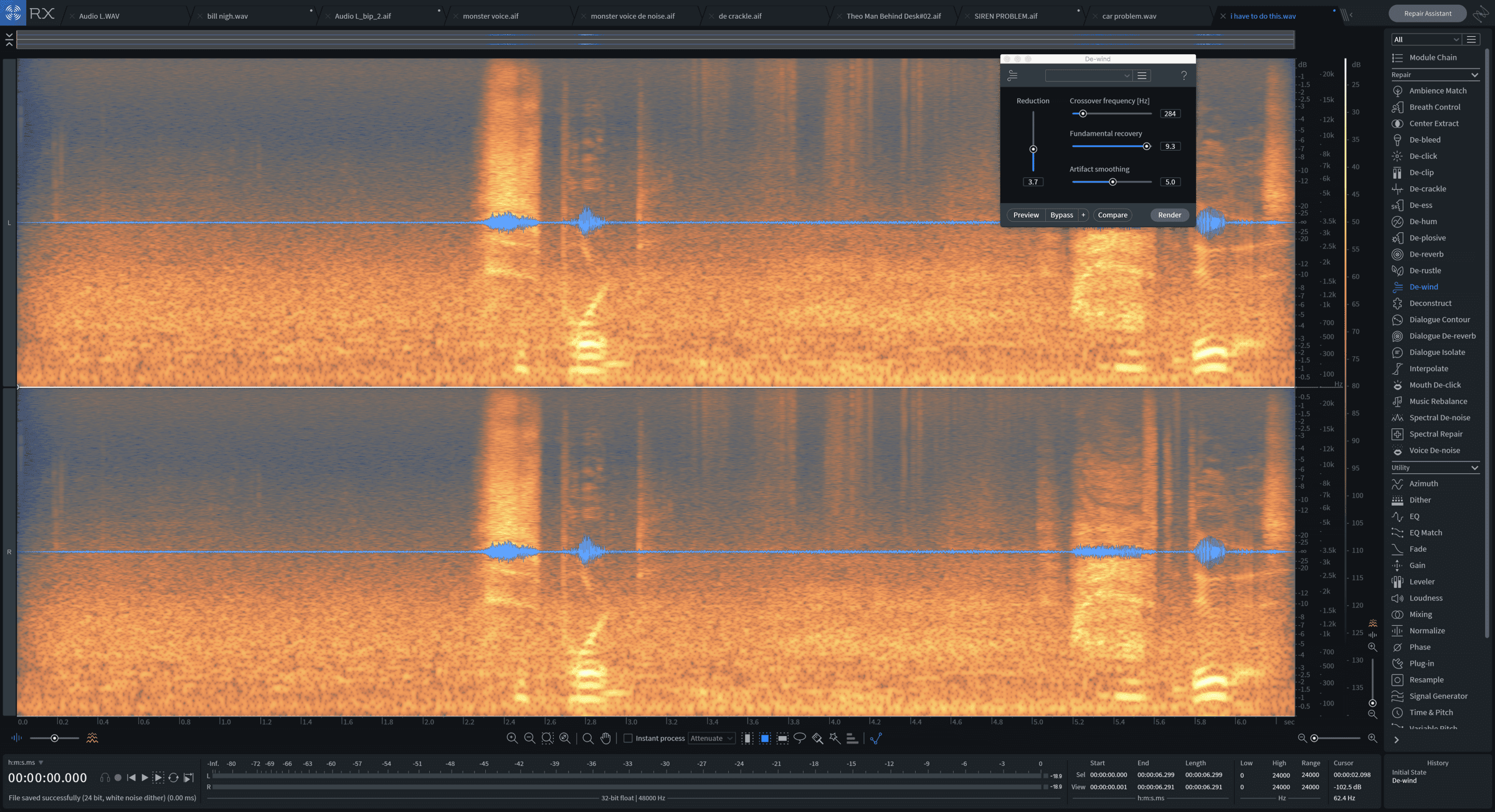Select the magic wand tool
The width and height of the screenshot is (1495, 812).
835,739
